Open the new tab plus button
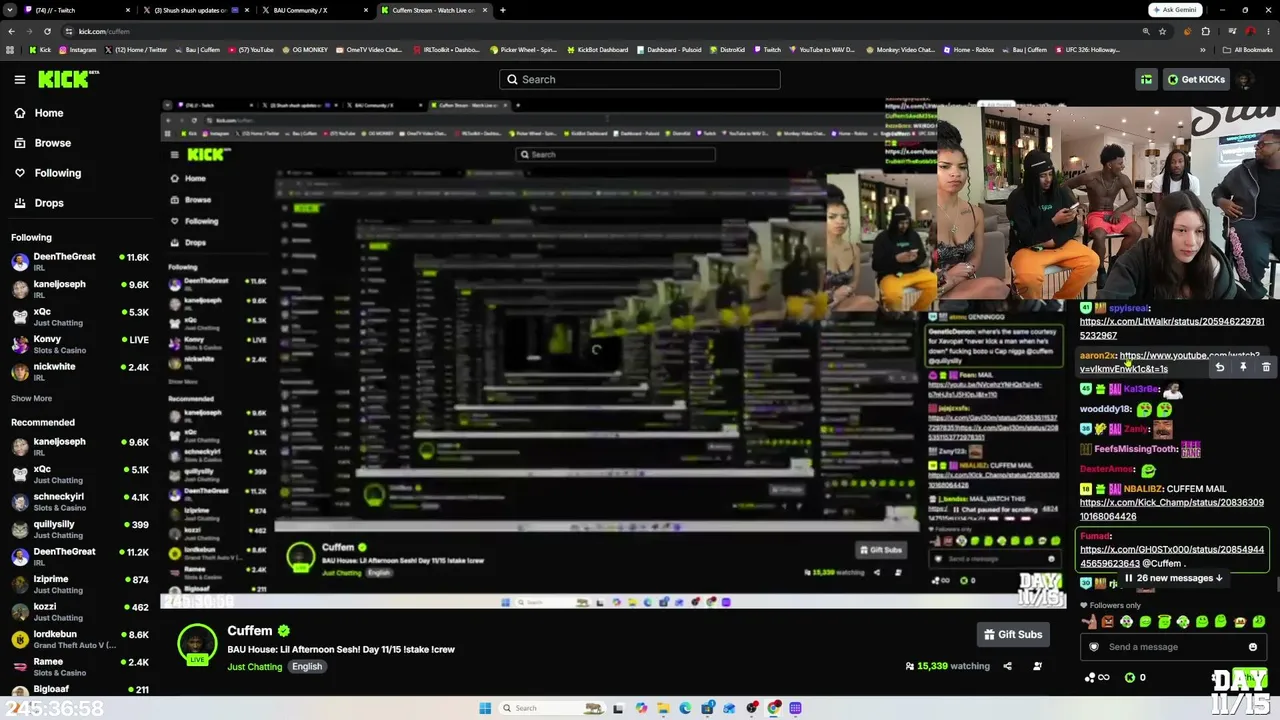Image resolution: width=1280 pixels, height=720 pixels. [502, 10]
